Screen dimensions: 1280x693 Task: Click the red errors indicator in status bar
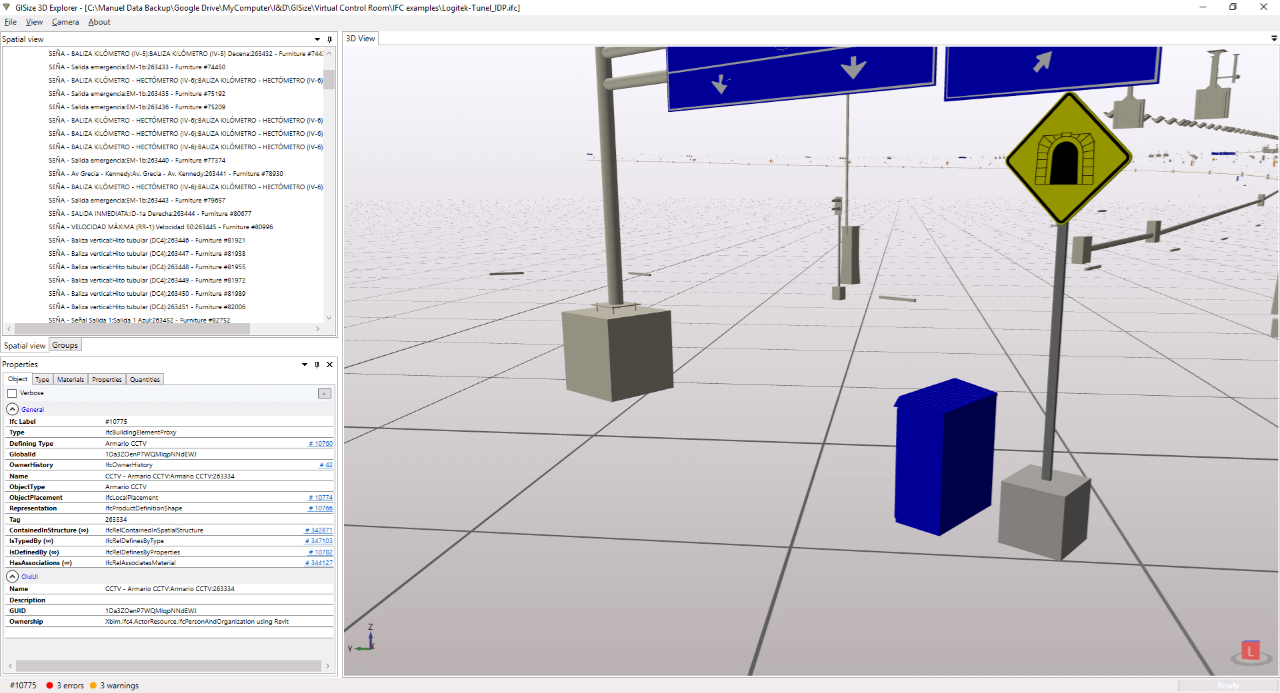click(x=48, y=685)
